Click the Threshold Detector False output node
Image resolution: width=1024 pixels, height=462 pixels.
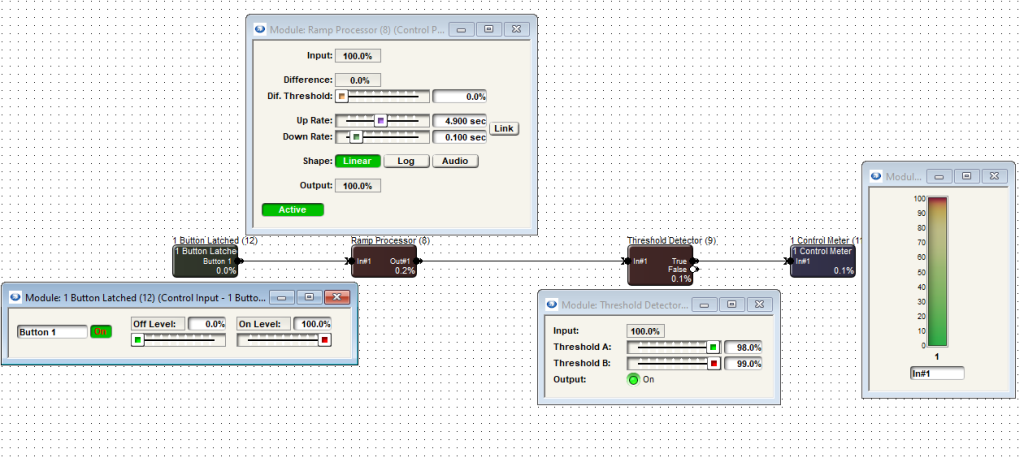tap(694, 270)
